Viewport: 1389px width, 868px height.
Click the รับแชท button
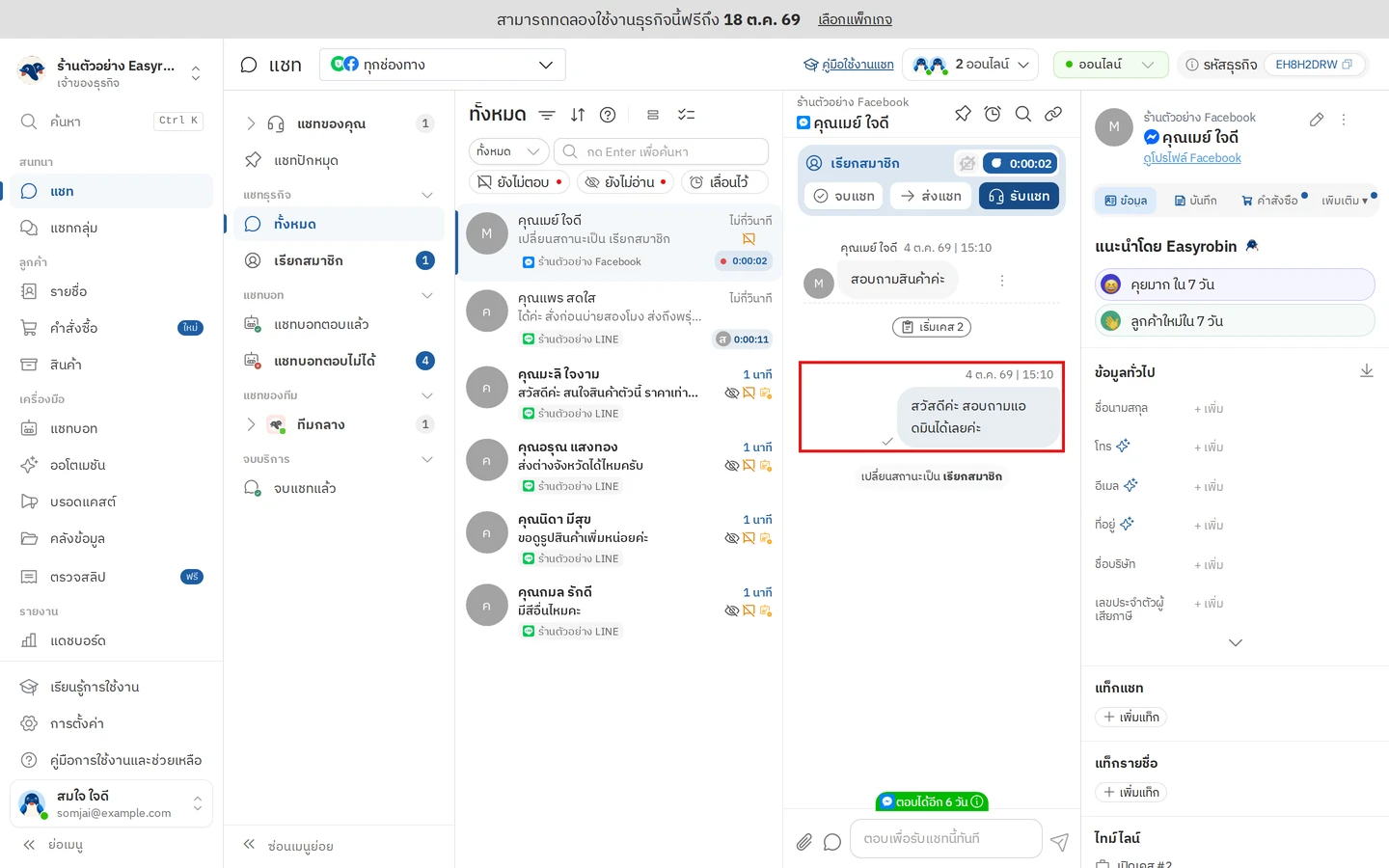[x=1019, y=196]
